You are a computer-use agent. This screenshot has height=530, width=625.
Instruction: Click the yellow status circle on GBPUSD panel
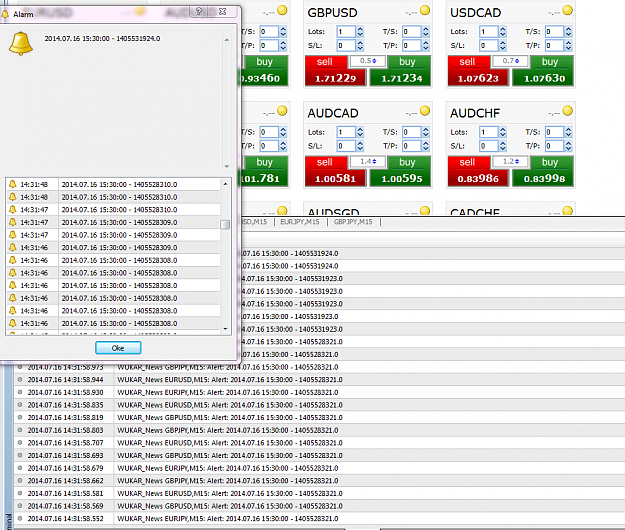point(425,10)
